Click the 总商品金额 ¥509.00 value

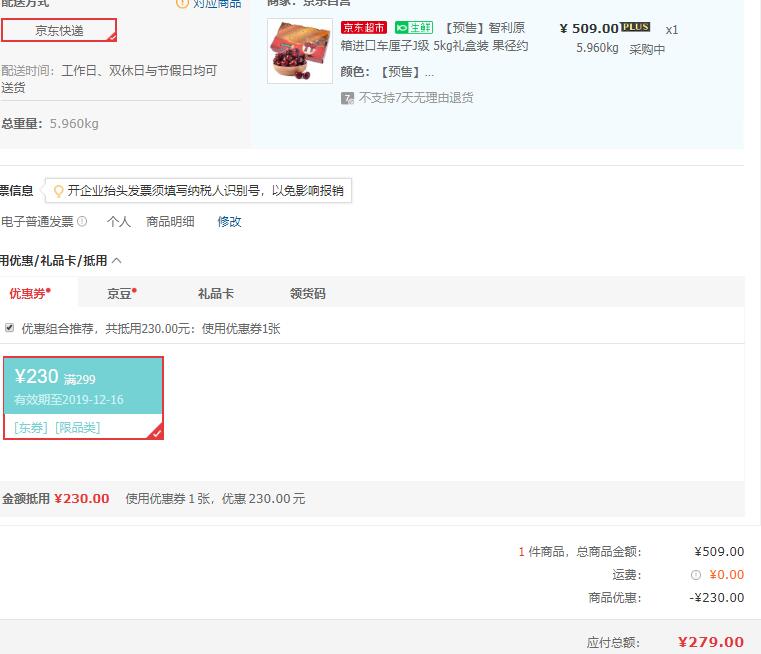coord(719,552)
